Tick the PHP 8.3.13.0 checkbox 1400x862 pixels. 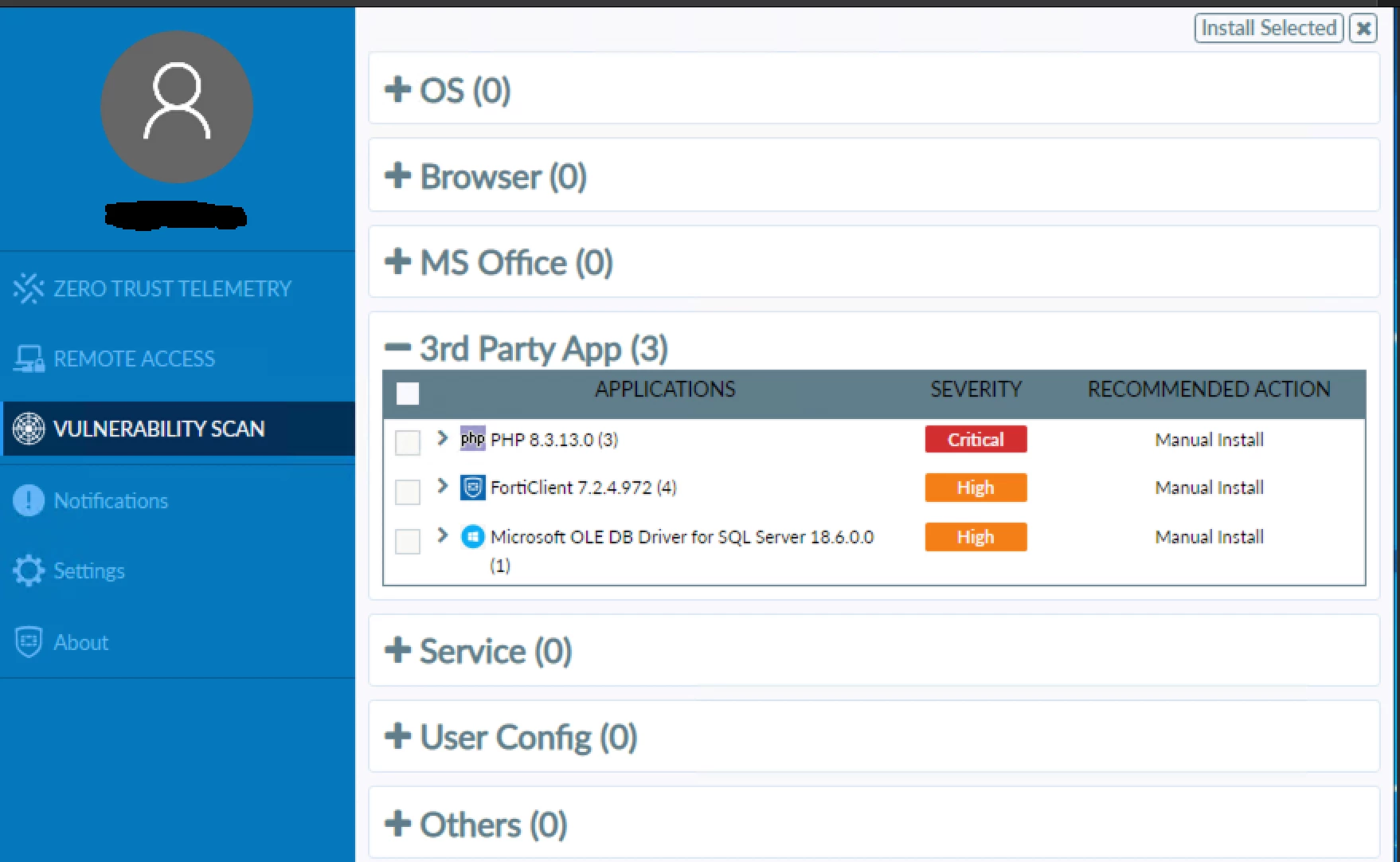408,442
